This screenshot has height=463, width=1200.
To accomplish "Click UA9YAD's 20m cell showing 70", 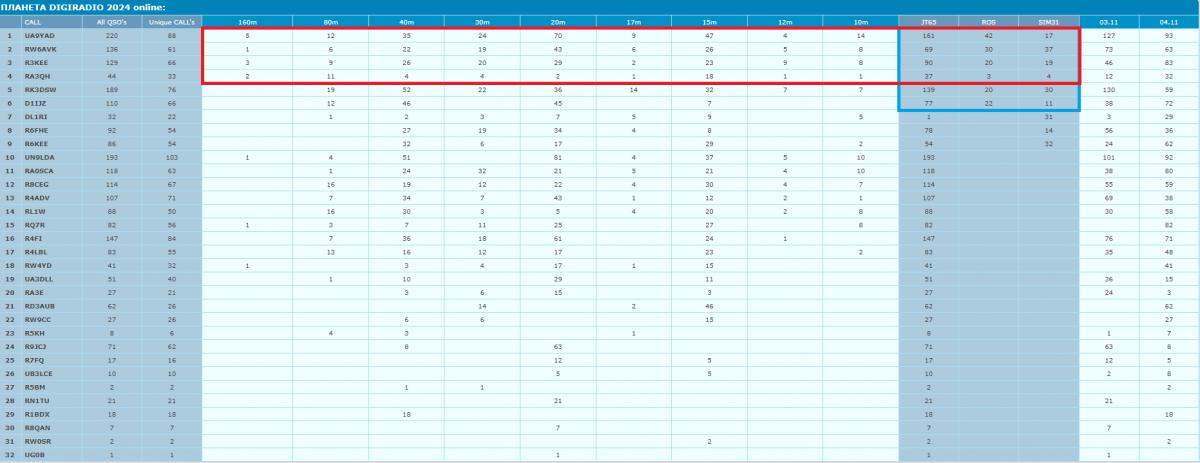I will coord(557,36).
